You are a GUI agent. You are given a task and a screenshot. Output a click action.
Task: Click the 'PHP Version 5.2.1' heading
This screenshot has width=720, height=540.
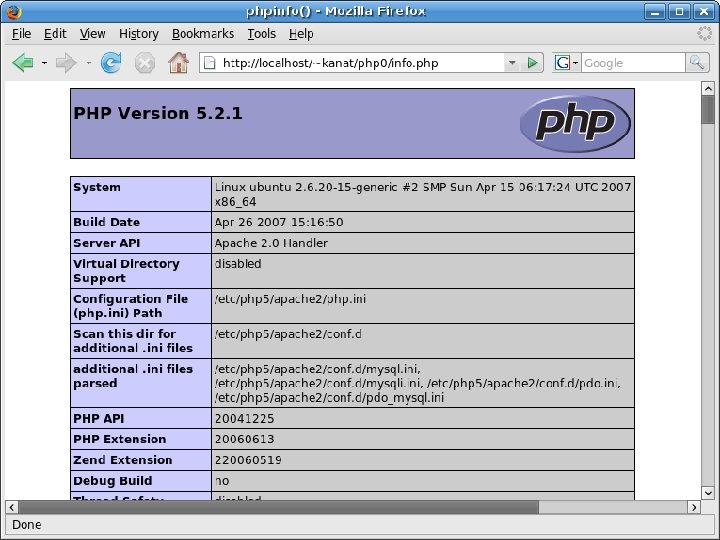tap(158, 113)
